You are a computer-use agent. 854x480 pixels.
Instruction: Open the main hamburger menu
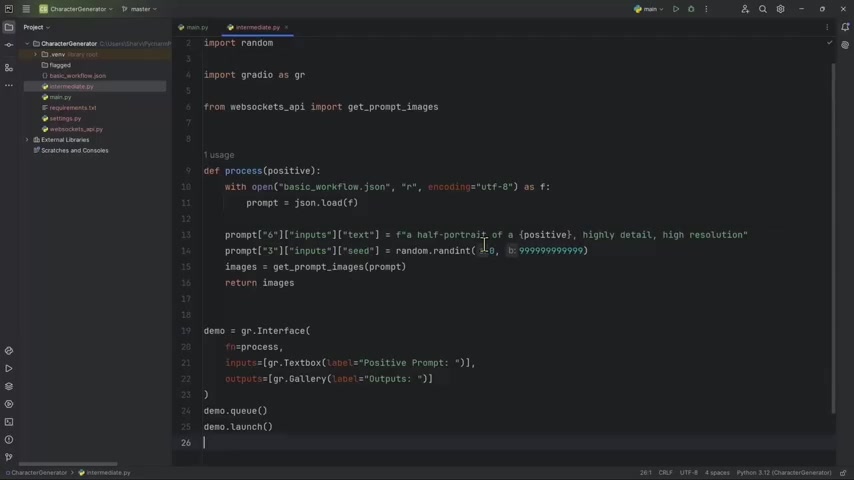click(26, 9)
